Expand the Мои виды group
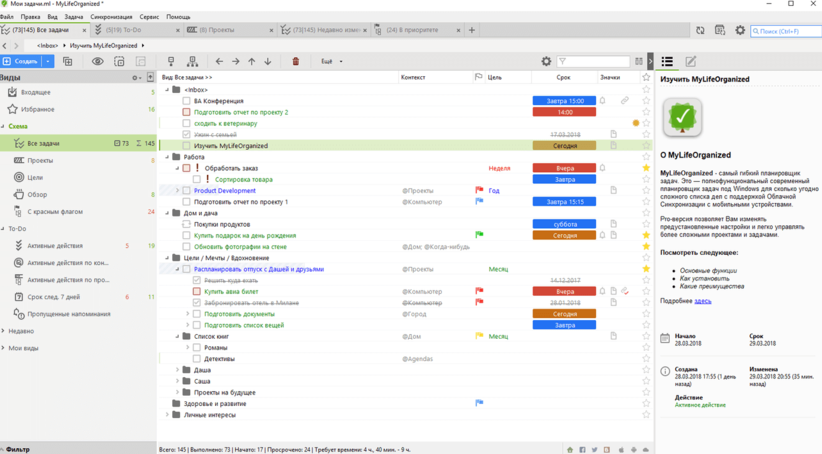Viewport: 822px width, 454px height. pos(3,348)
